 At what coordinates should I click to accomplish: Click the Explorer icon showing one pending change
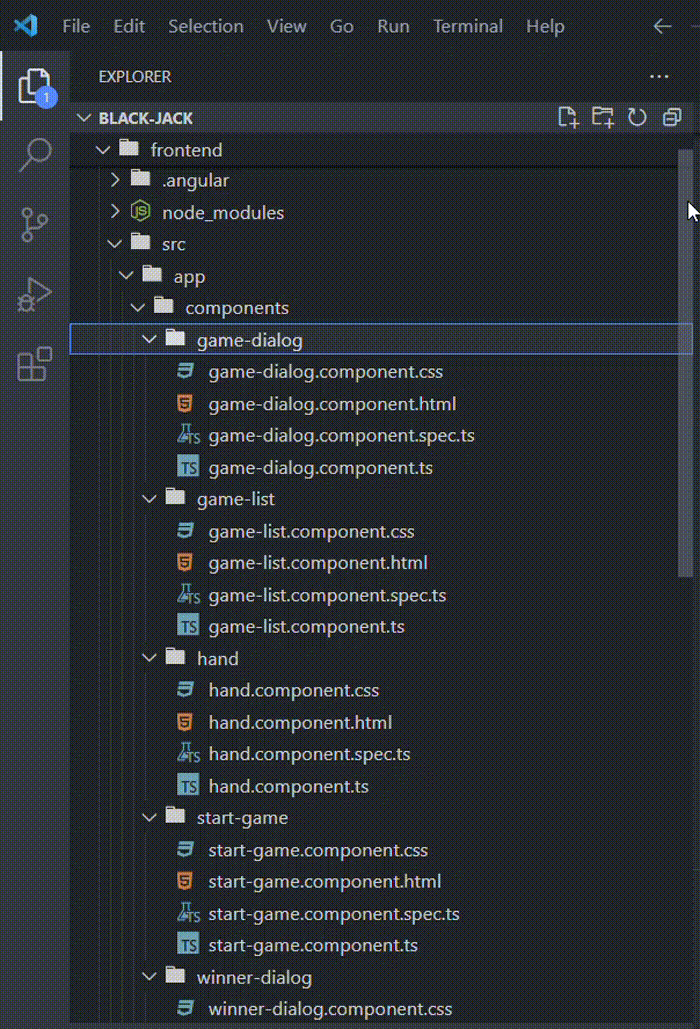[35, 86]
